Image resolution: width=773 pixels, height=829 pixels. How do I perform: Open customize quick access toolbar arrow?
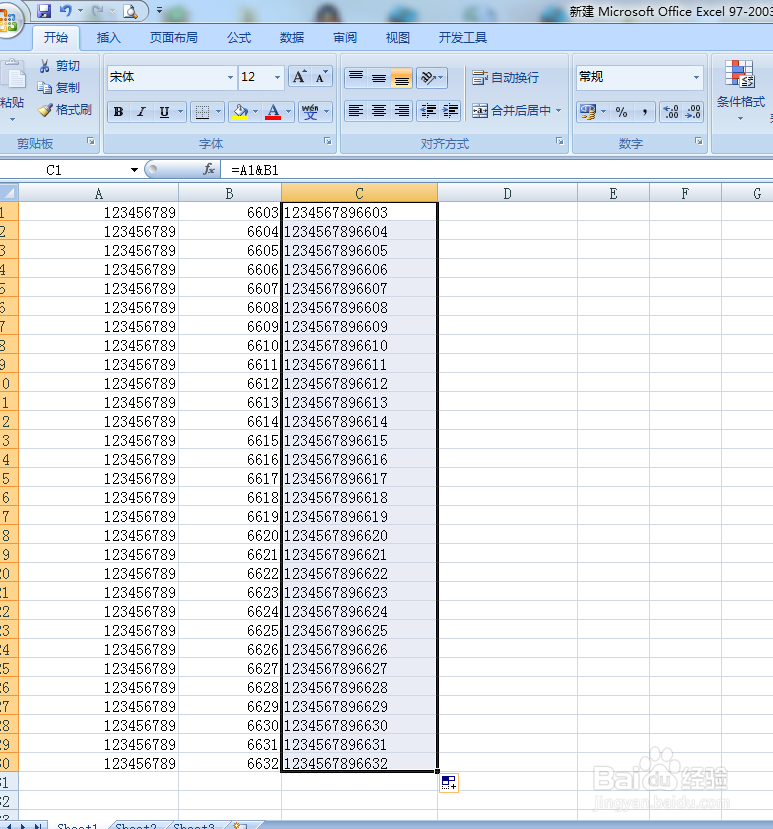159,11
